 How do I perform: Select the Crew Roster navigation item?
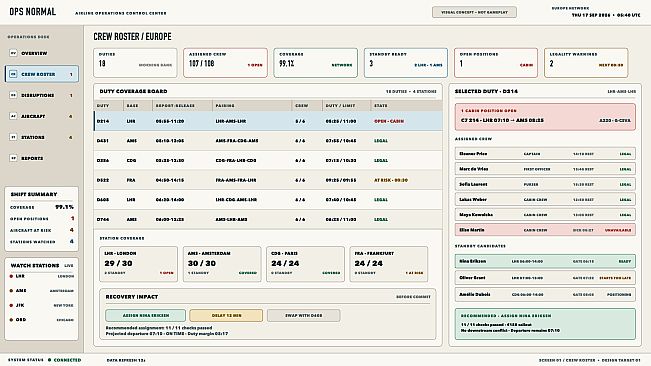[42, 74]
